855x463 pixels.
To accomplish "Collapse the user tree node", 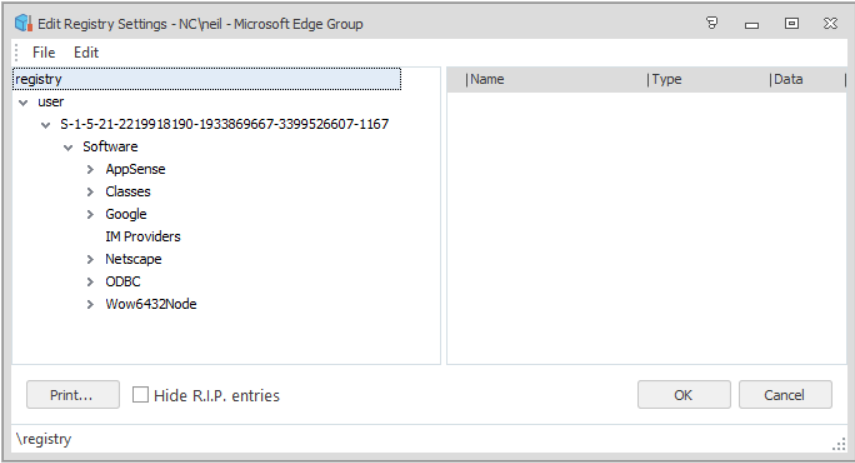I will [x=23, y=102].
